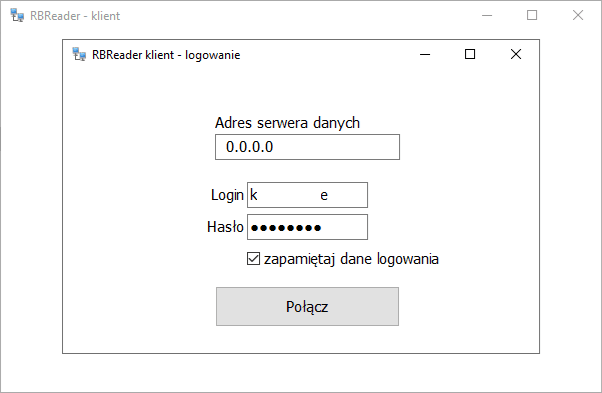Click the 'RBReader - klient' main title text

click(x=75, y=16)
